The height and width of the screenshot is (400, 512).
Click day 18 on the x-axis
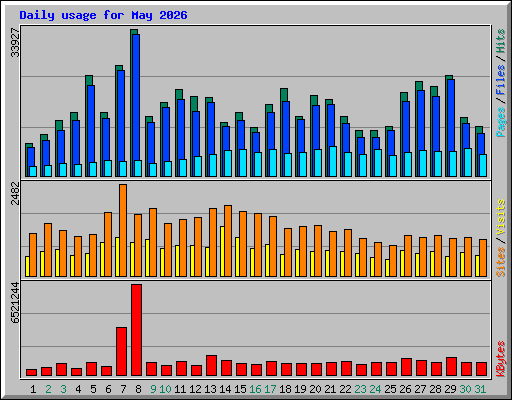pyautogui.click(x=285, y=389)
